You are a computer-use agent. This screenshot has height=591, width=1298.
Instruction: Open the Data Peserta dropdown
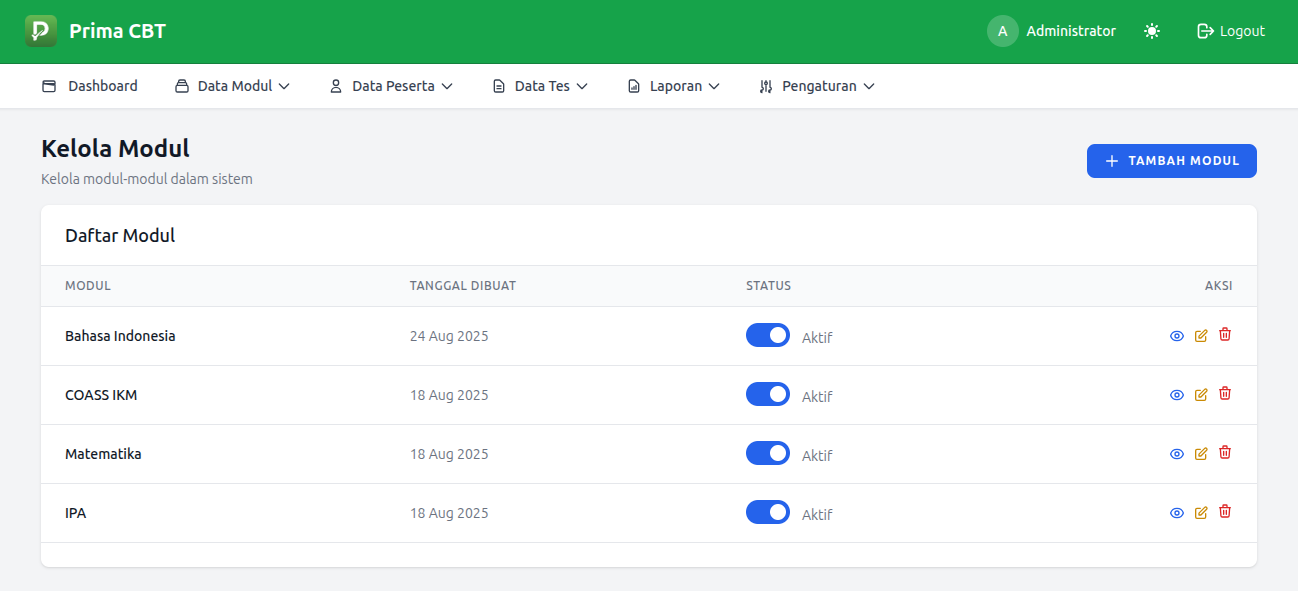(x=391, y=86)
